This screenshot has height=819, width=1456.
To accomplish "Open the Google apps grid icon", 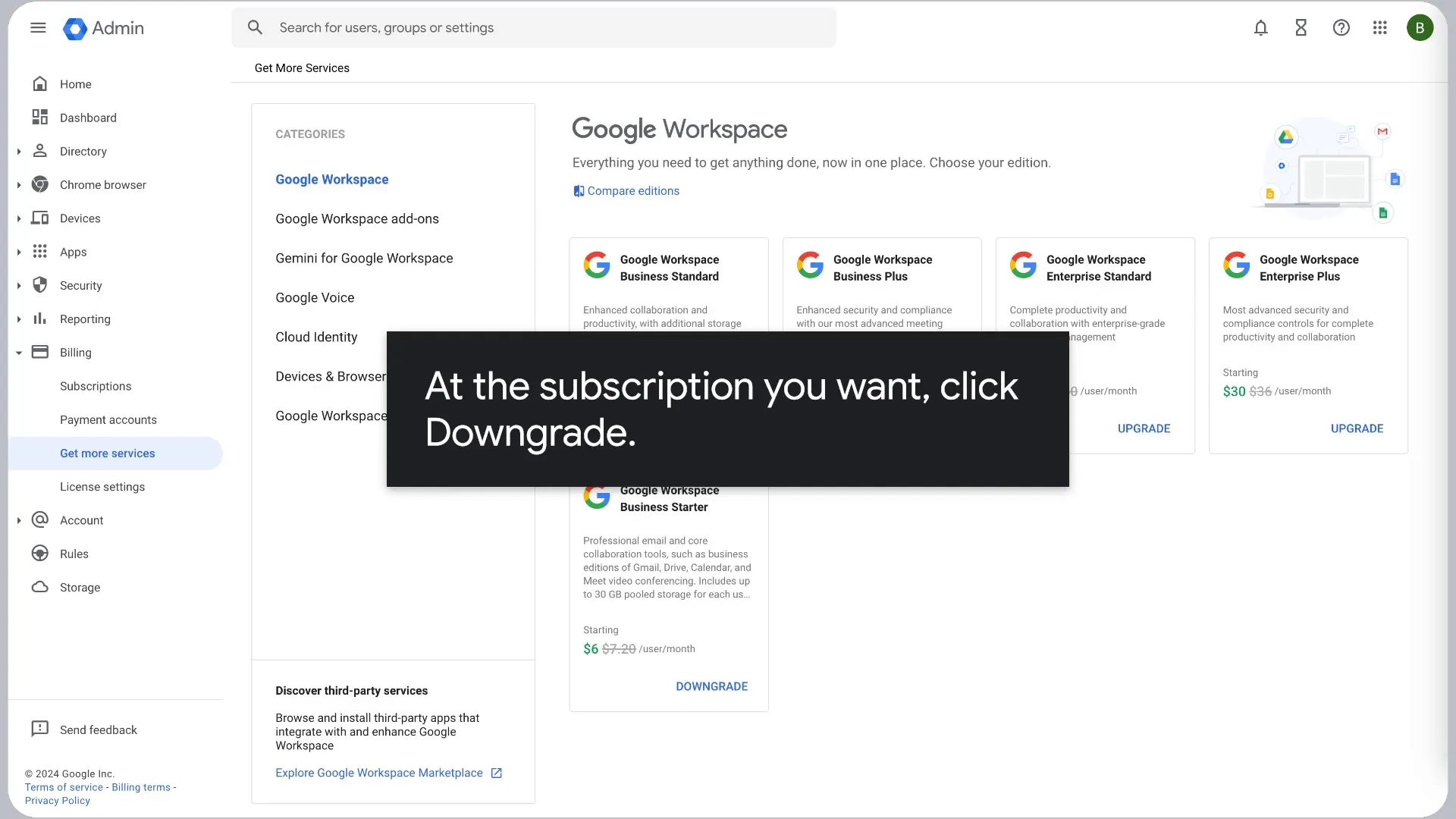I will [x=1380, y=27].
